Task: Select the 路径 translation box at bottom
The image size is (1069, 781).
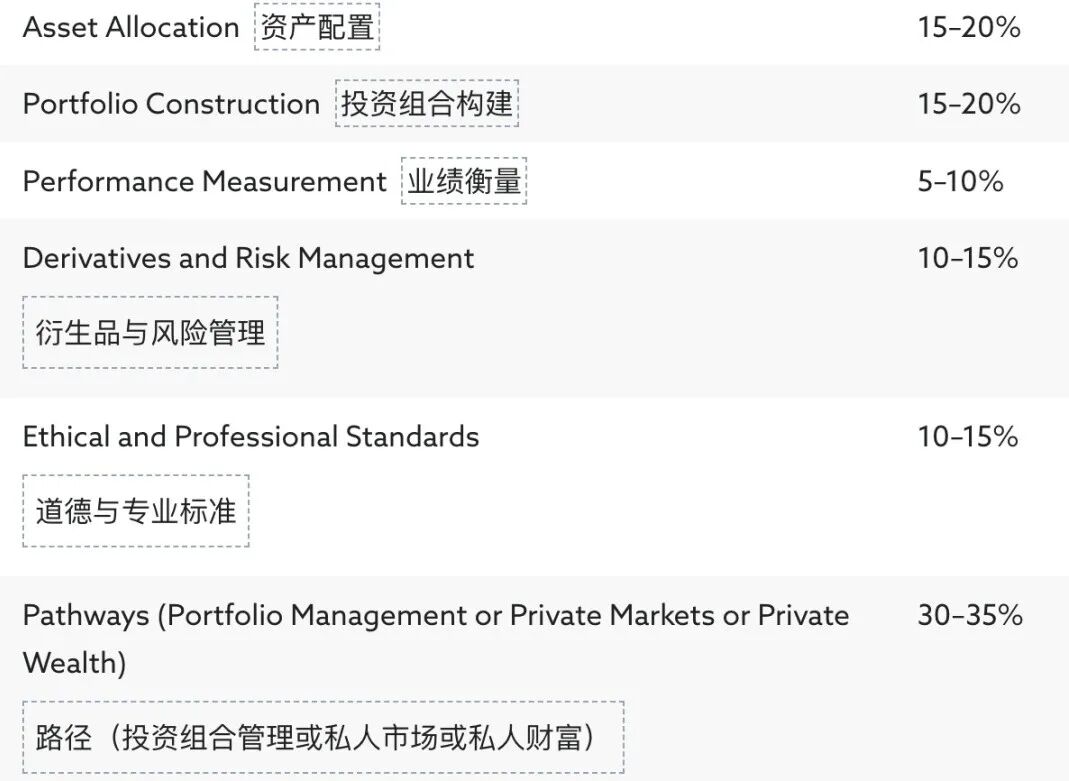Action: 323,738
